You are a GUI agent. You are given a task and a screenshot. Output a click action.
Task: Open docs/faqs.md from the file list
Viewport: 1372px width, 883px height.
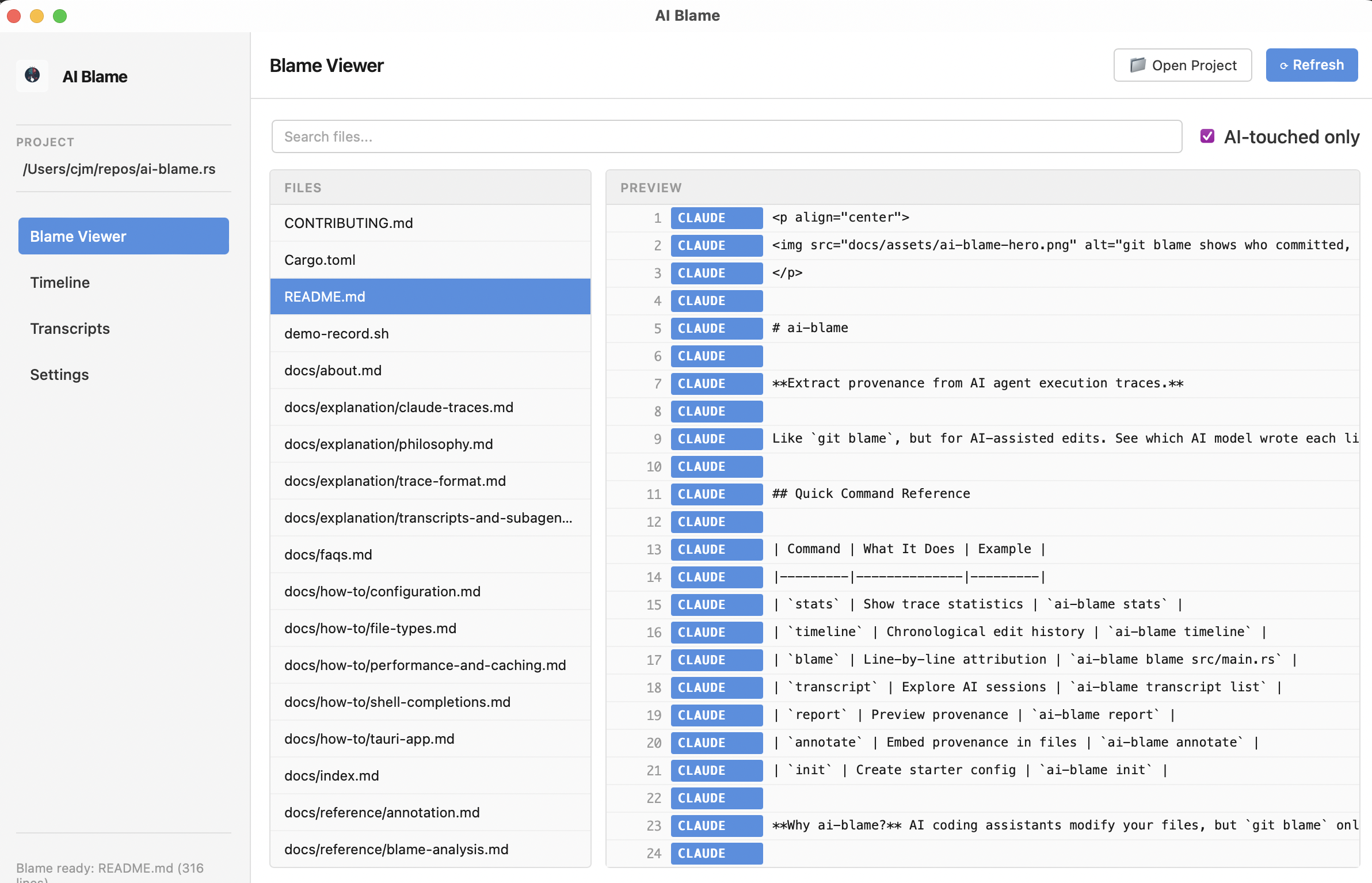pyautogui.click(x=328, y=554)
